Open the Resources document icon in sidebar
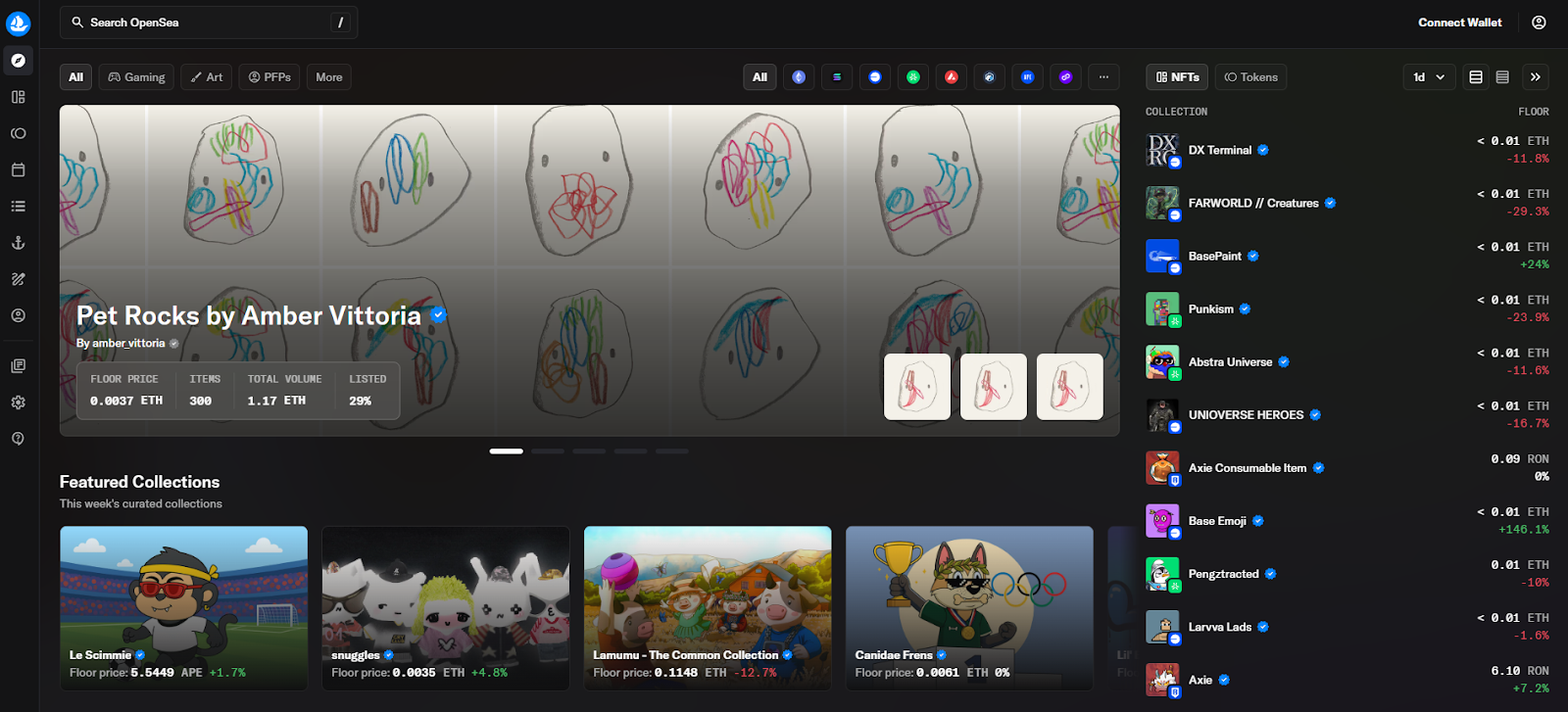The height and width of the screenshot is (712, 1568). click(x=18, y=365)
